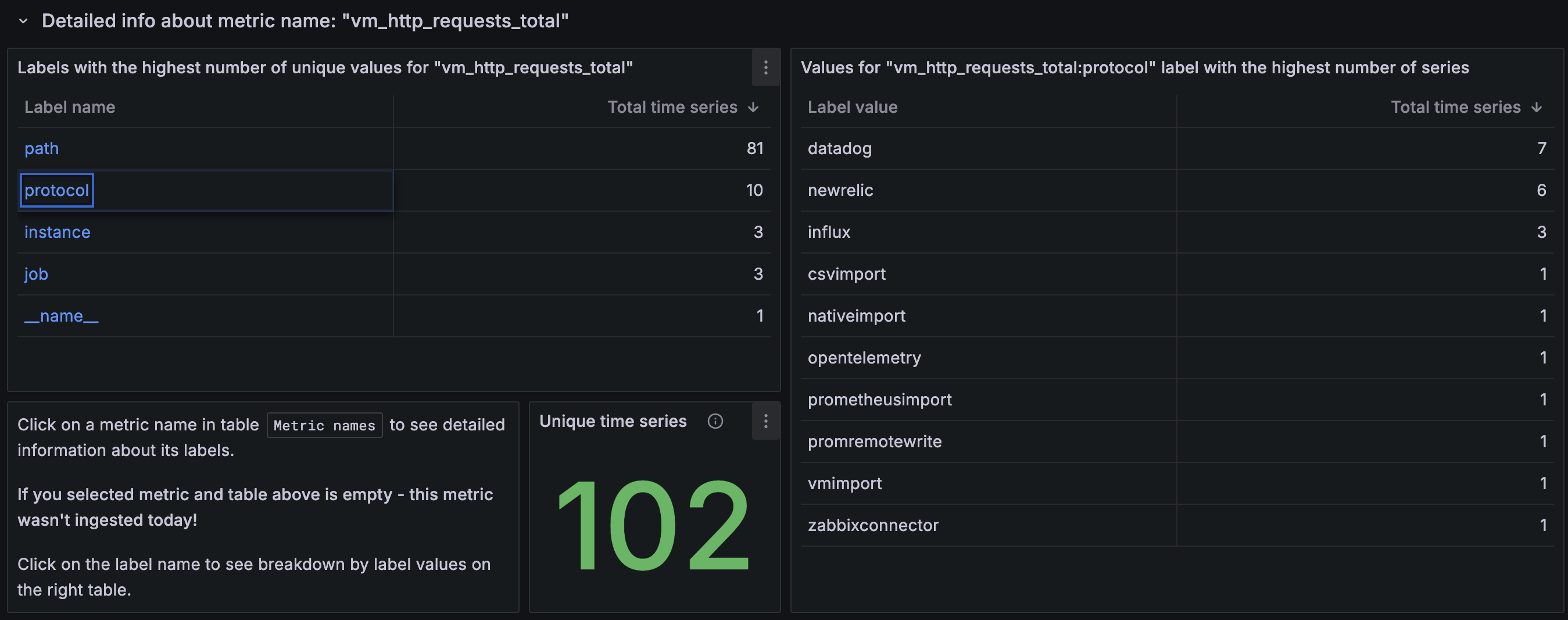The height and width of the screenshot is (620, 1568).
Task: Click the job label link
Action: [36, 274]
